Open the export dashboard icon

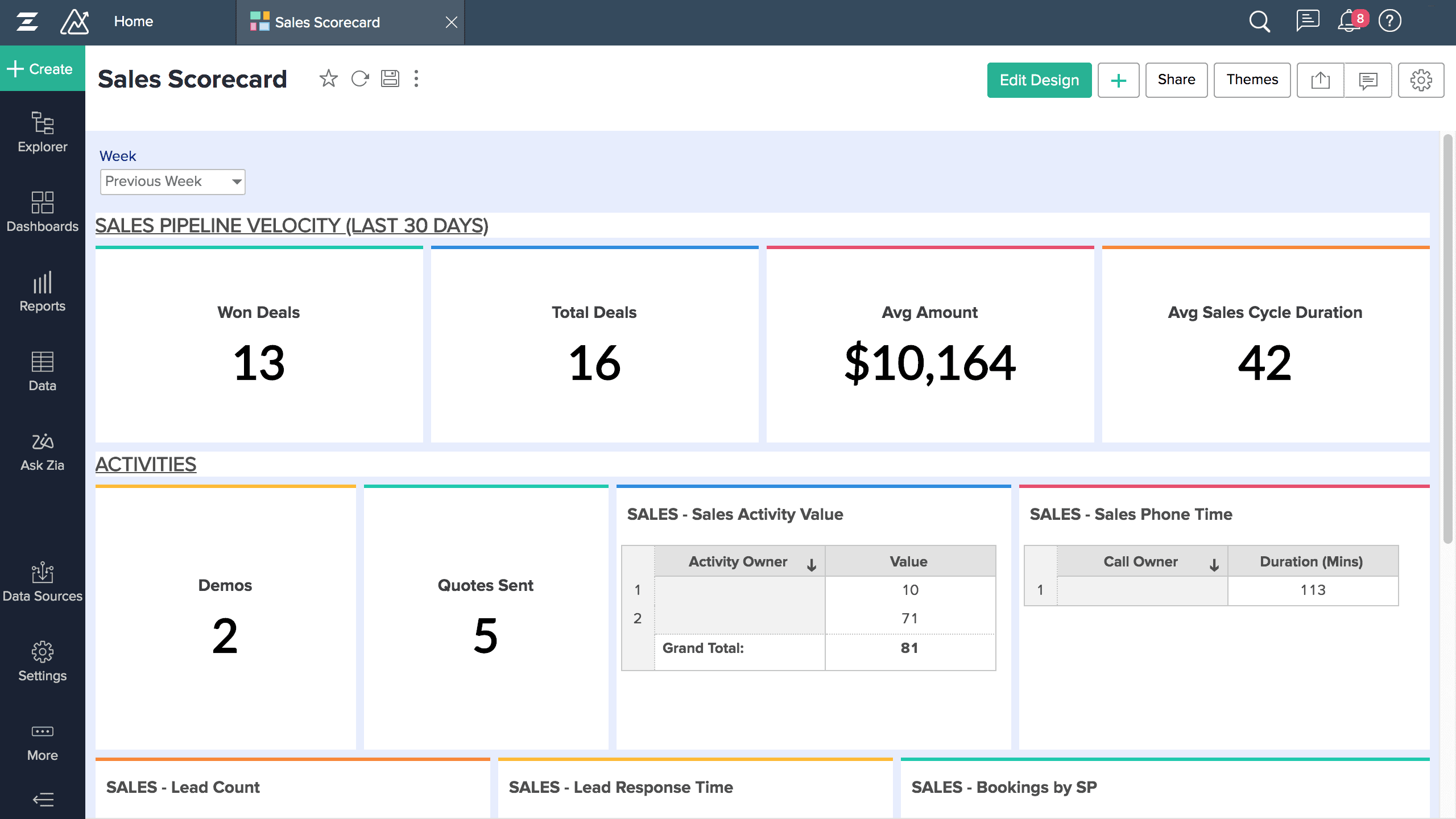tap(1320, 80)
